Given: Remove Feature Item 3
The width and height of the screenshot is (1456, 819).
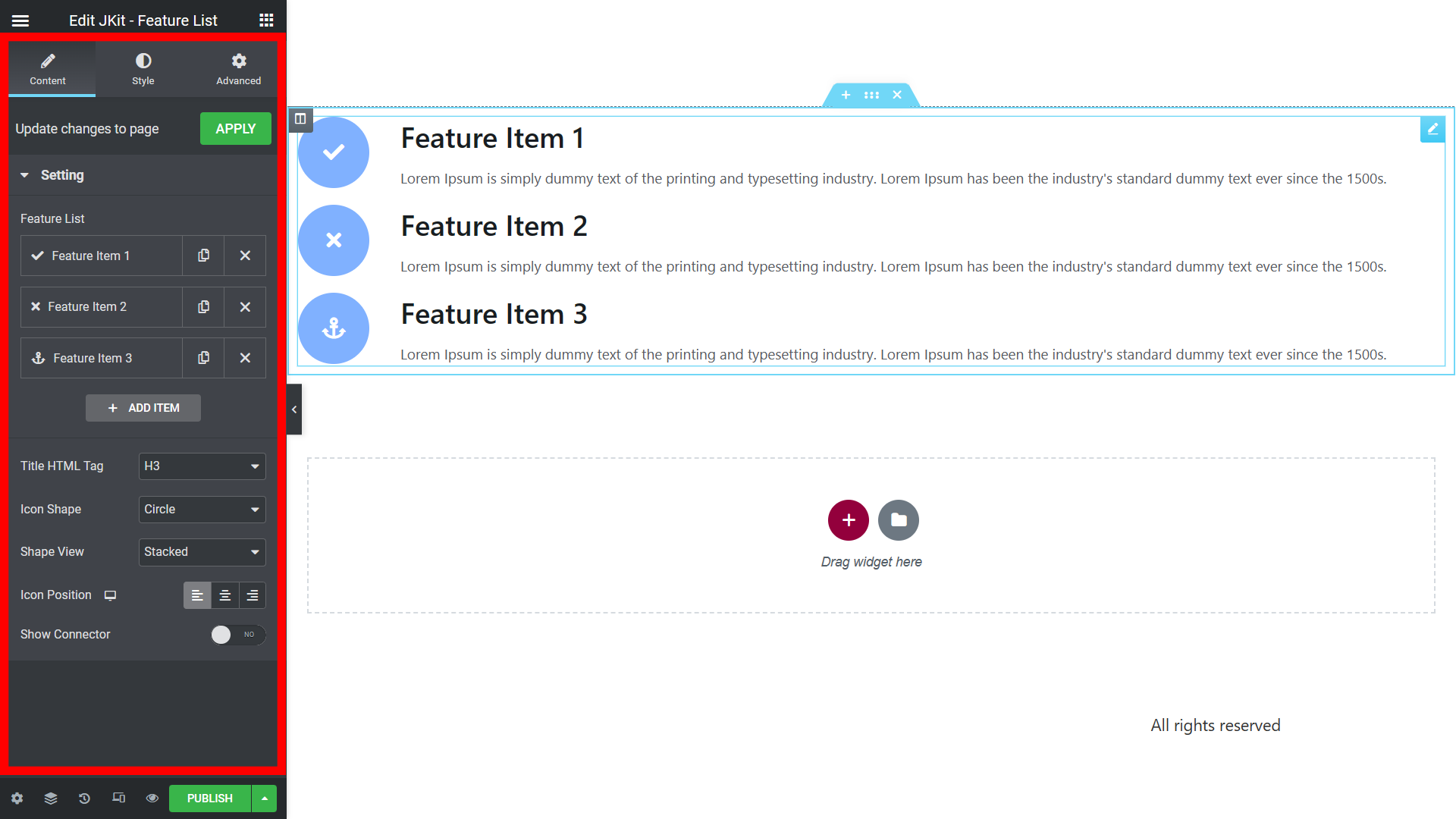Looking at the screenshot, I should 245,358.
